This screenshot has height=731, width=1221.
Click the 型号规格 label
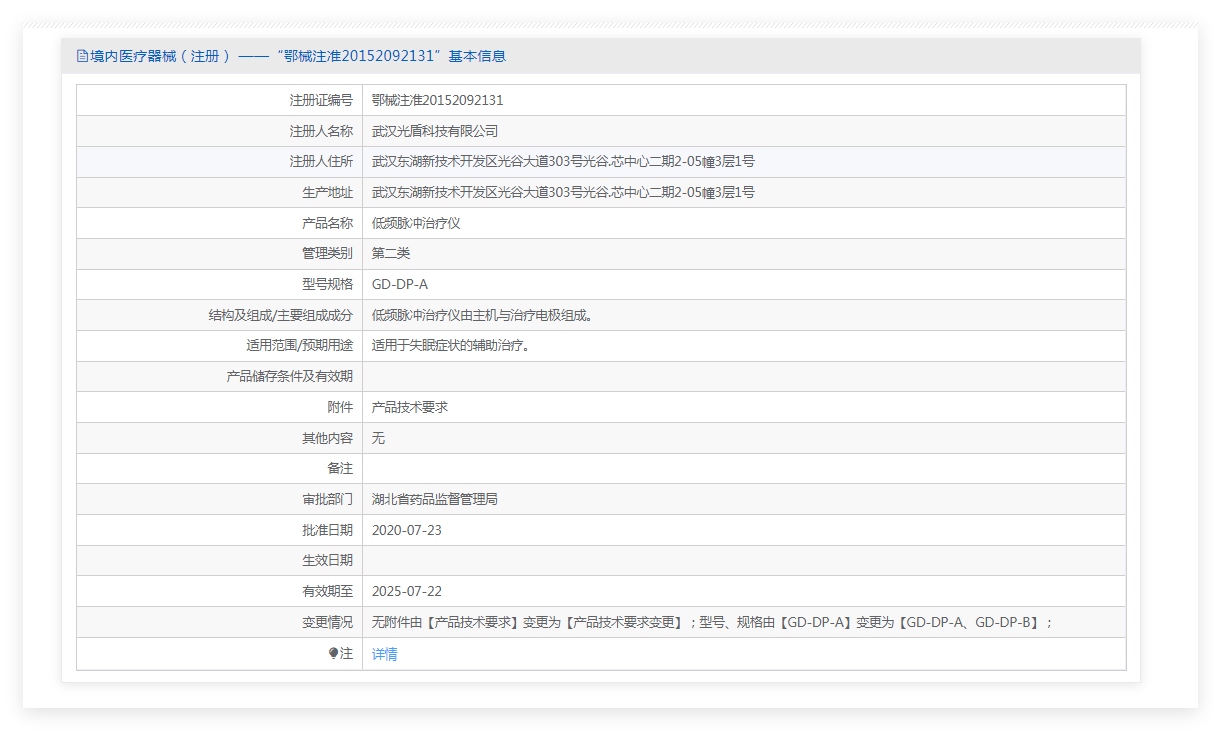[327, 284]
